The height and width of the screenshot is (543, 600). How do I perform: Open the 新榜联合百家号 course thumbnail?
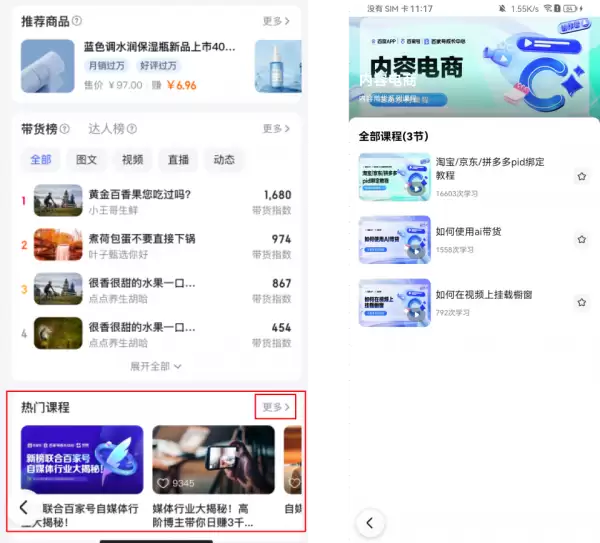tap(82, 460)
